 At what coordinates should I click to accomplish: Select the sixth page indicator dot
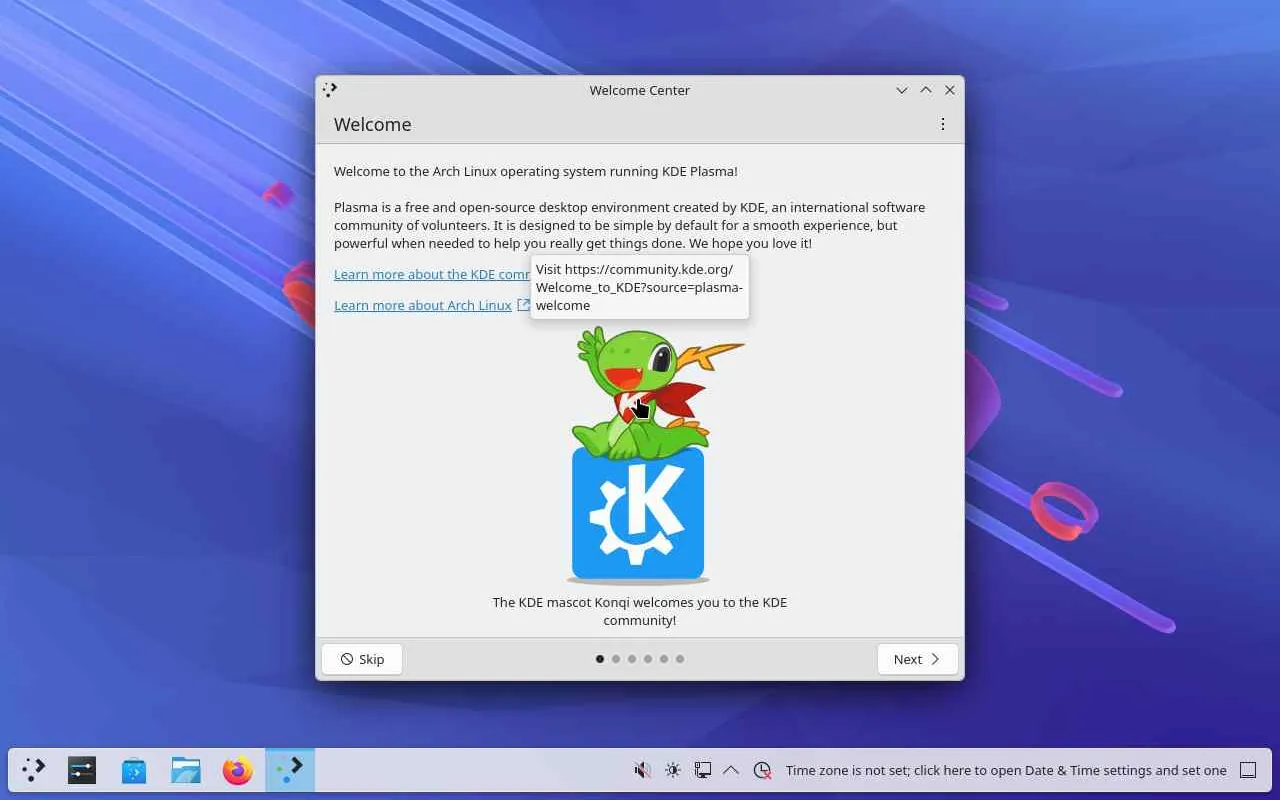(680, 659)
